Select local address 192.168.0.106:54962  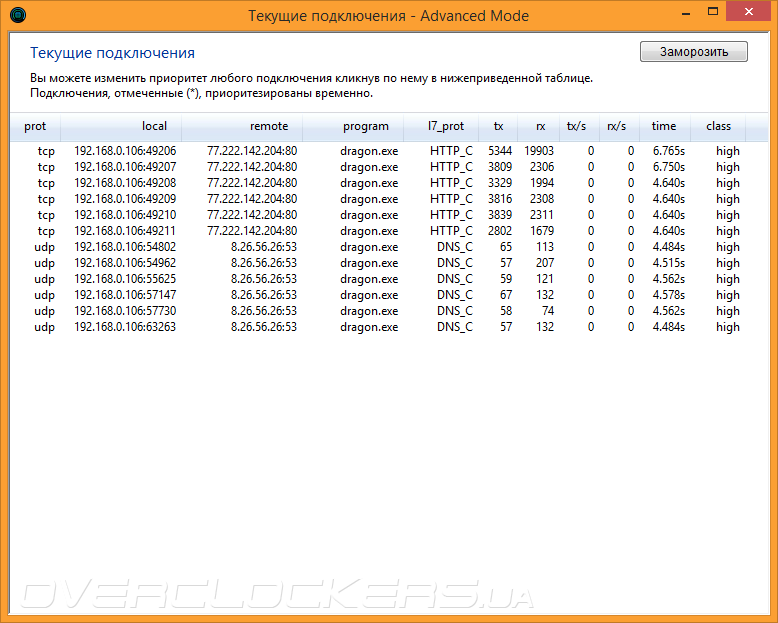coord(125,263)
